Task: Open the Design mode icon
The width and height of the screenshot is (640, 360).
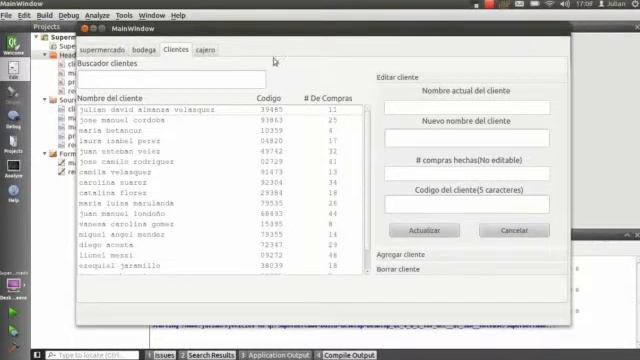Action: tap(13, 95)
